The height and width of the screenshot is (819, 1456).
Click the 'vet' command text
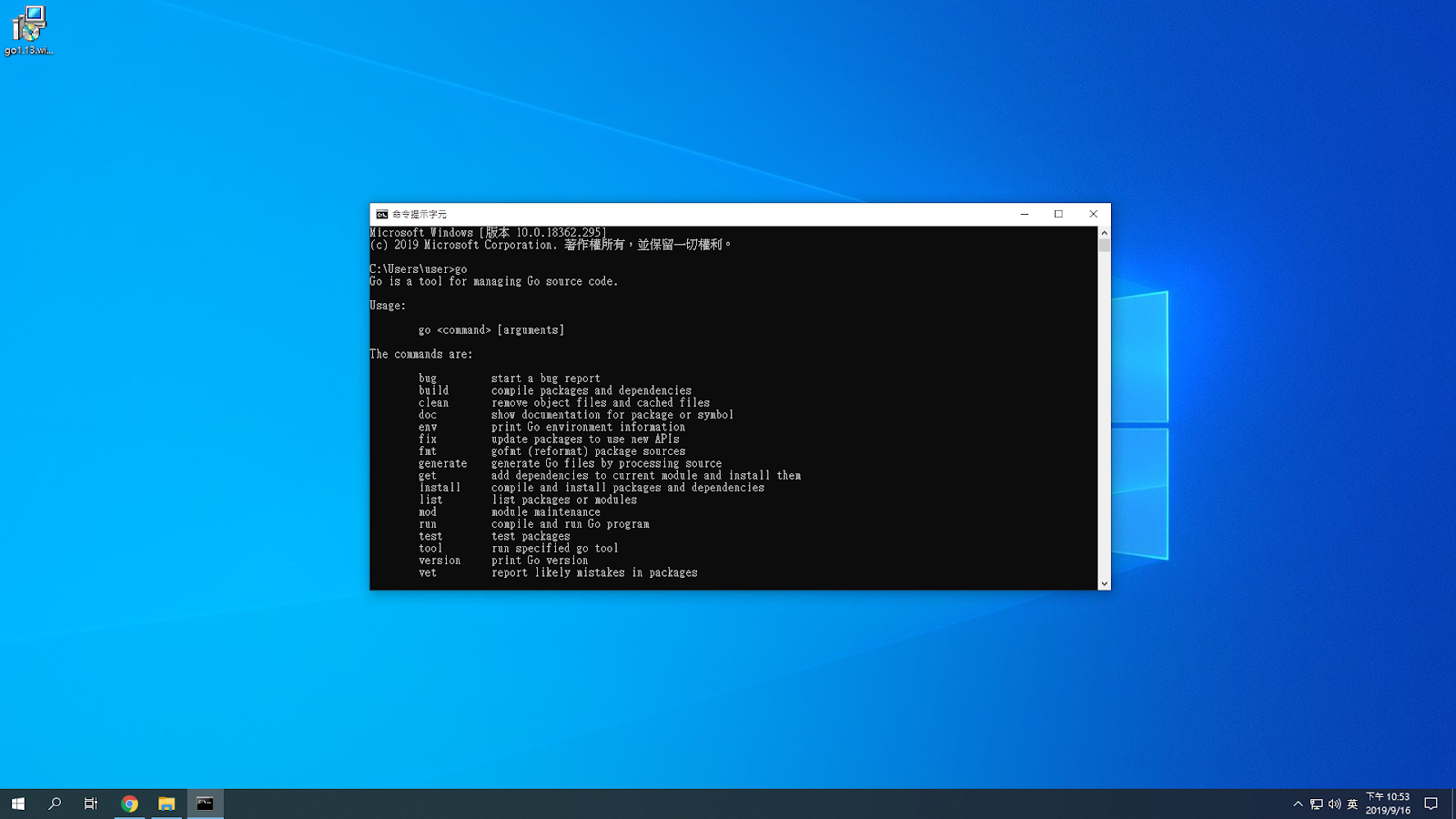pos(428,572)
